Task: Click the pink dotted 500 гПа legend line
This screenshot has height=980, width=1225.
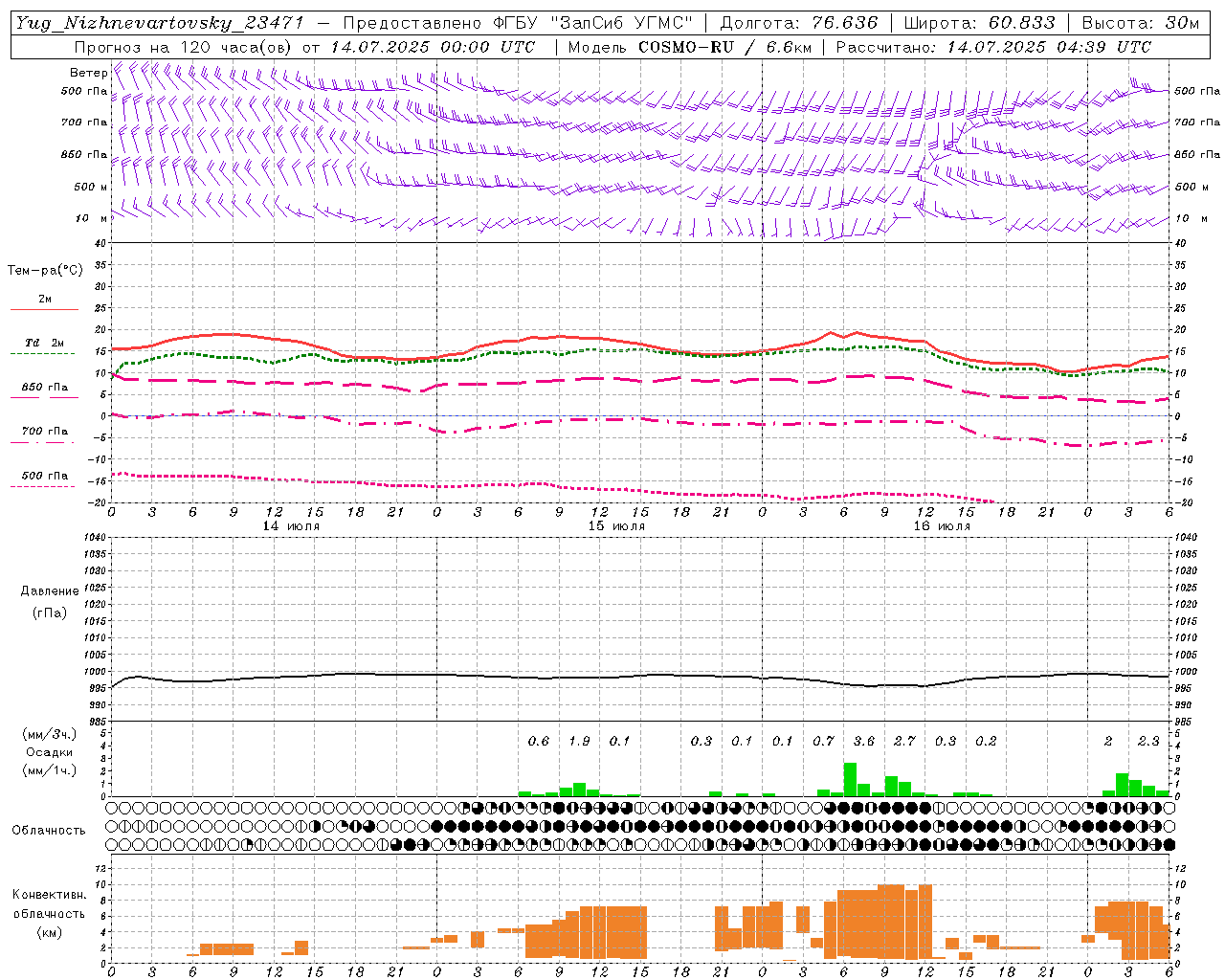Action: [43, 486]
